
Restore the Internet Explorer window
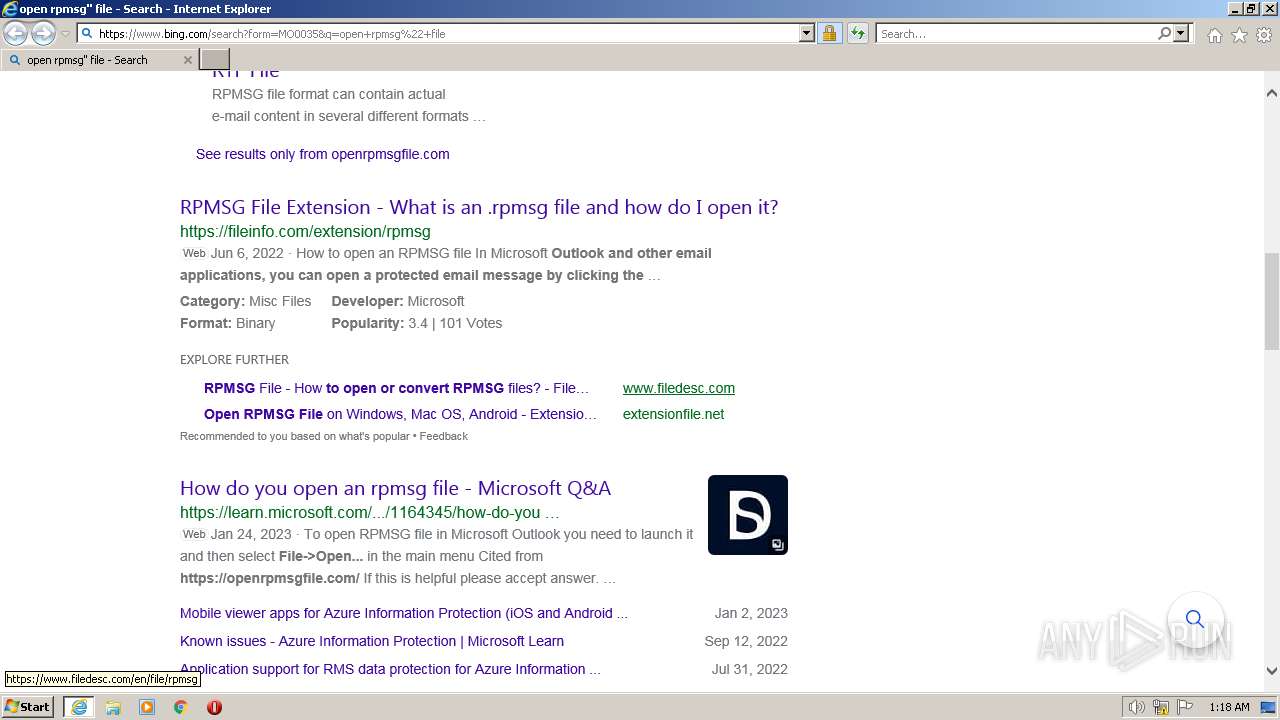(x=1250, y=8)
